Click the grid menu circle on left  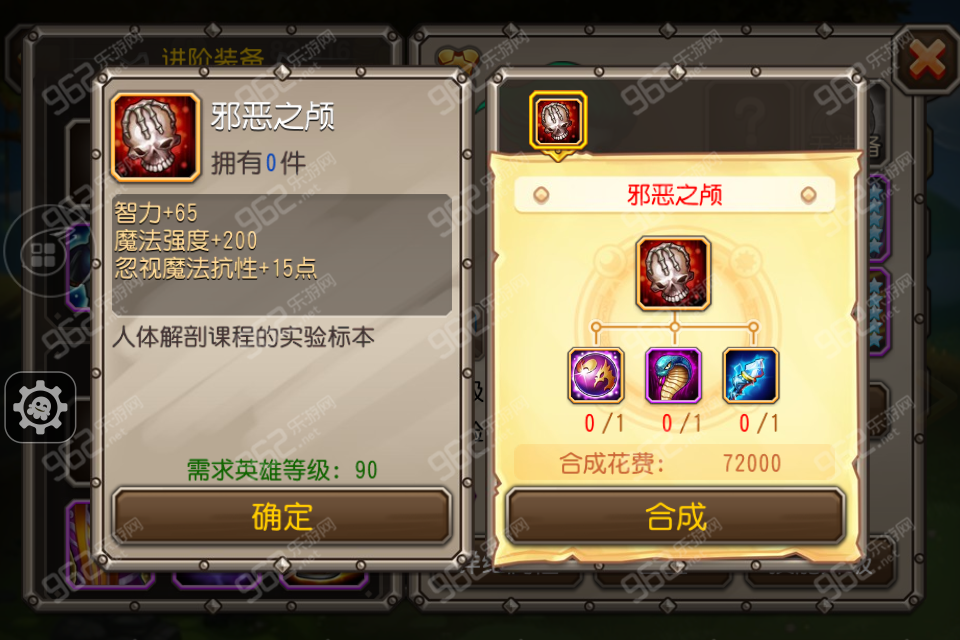[43, 254]
